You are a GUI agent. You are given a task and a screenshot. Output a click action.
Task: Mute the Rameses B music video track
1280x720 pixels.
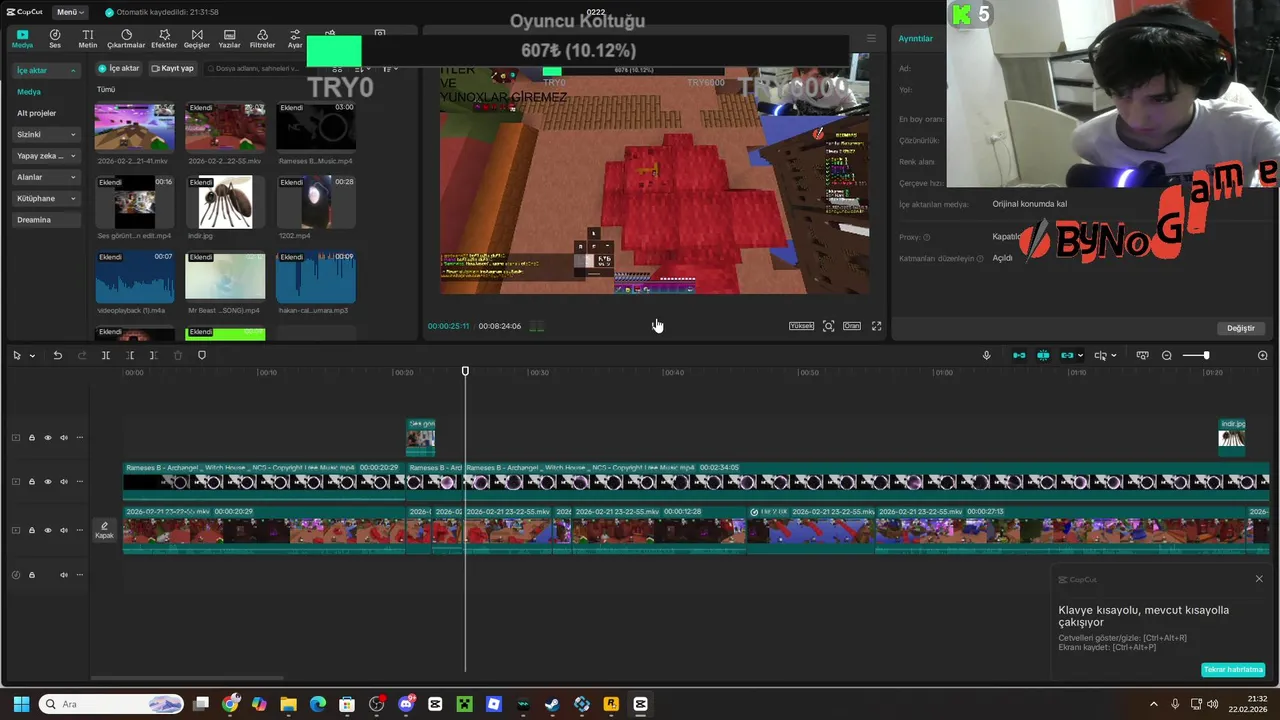click(x=63, y=482)
